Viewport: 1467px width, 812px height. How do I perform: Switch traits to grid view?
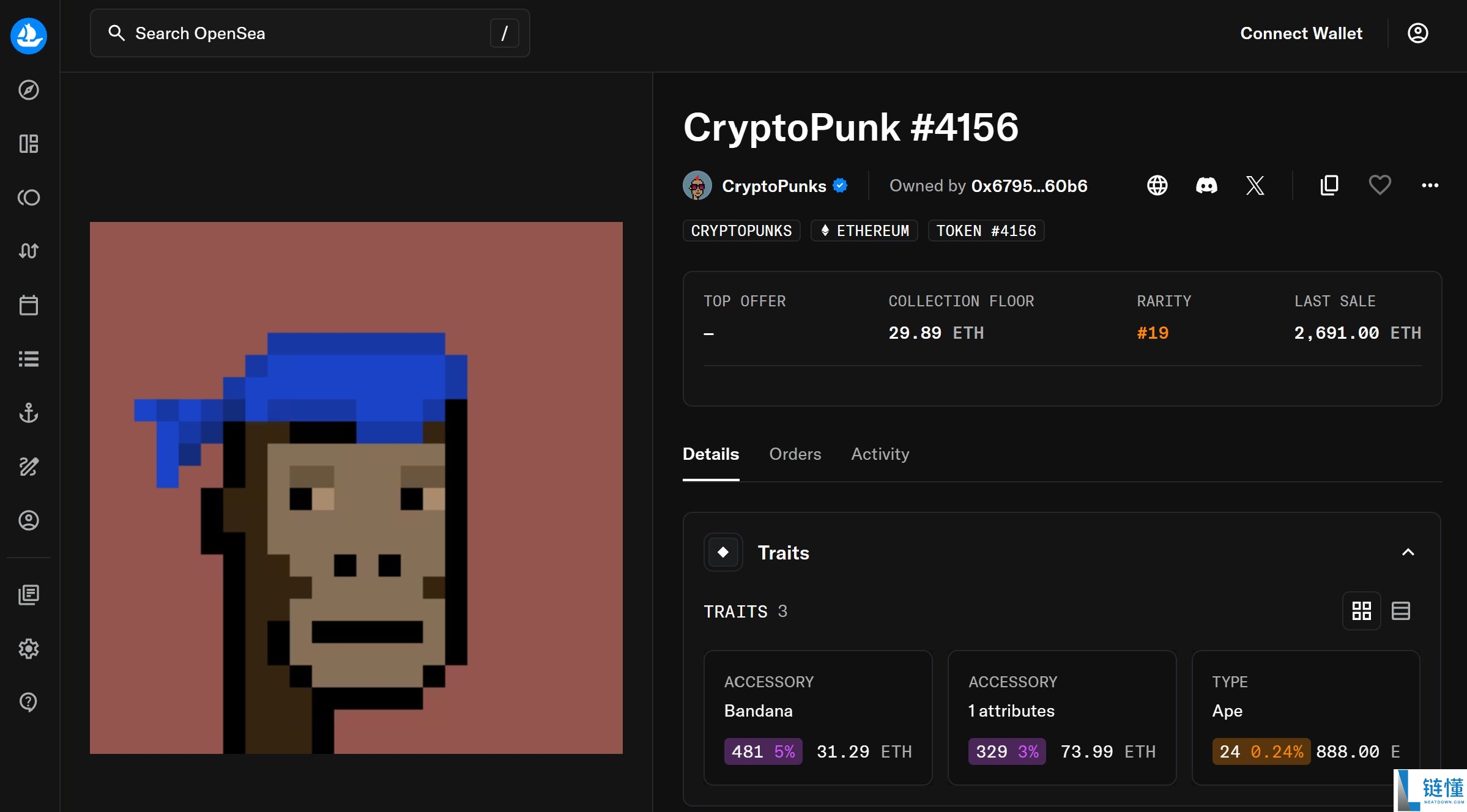click(x=1362, y=611)
